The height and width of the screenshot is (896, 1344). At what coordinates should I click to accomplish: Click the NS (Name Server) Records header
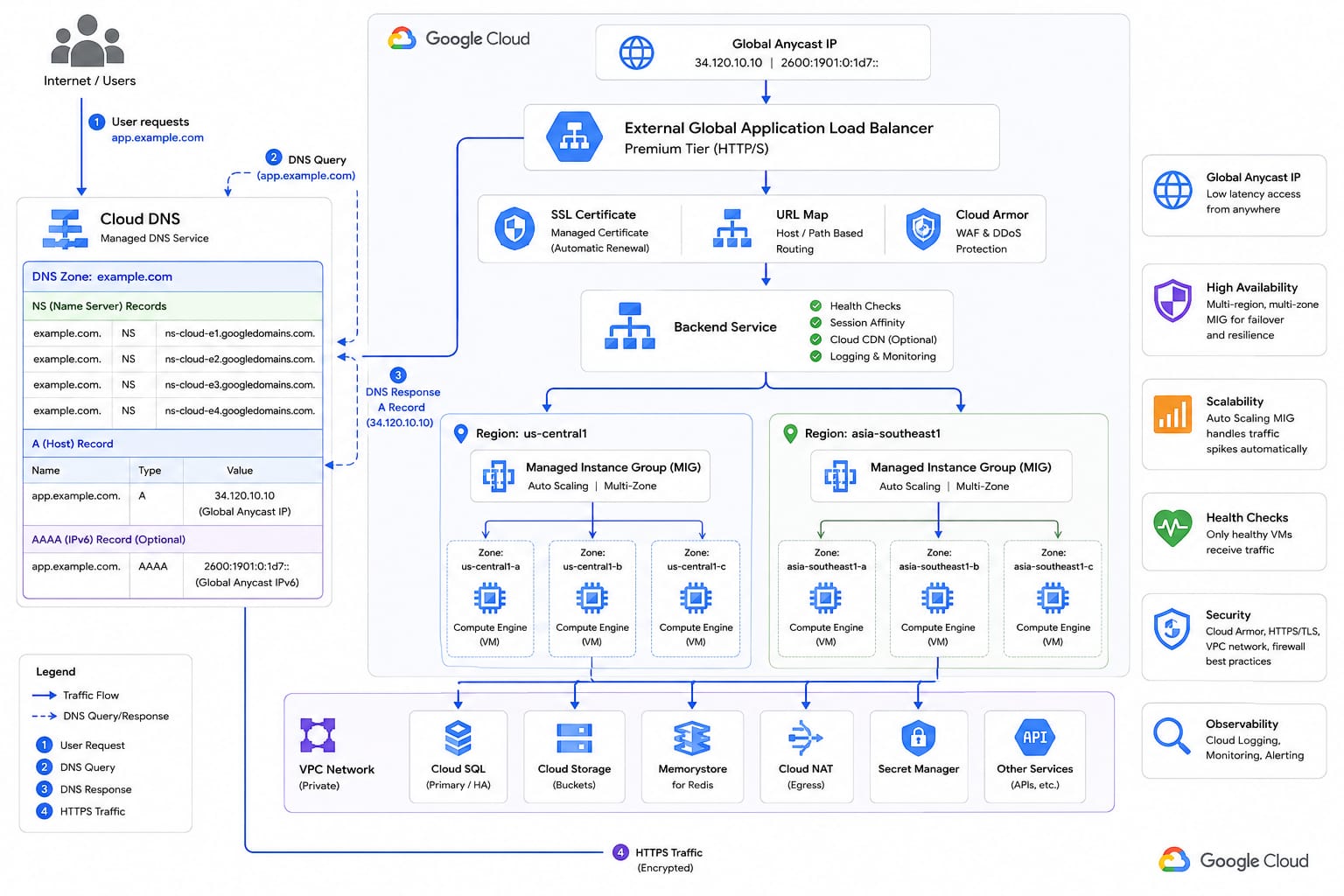click(172, 306)
